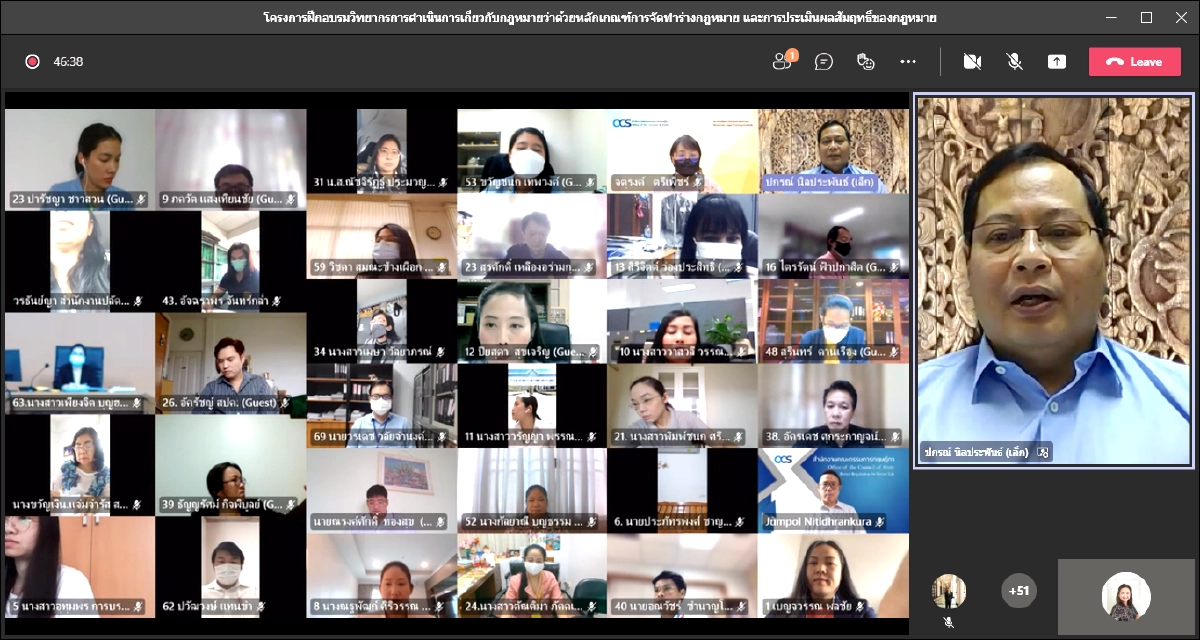Select participant 48 video tile
The height and width of the screenshot is (640, 1200).
[x=833, y=320]
